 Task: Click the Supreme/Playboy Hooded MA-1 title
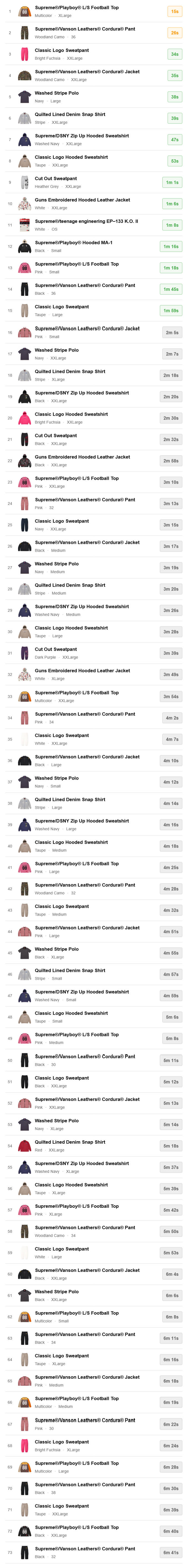[x=73, y=242]
